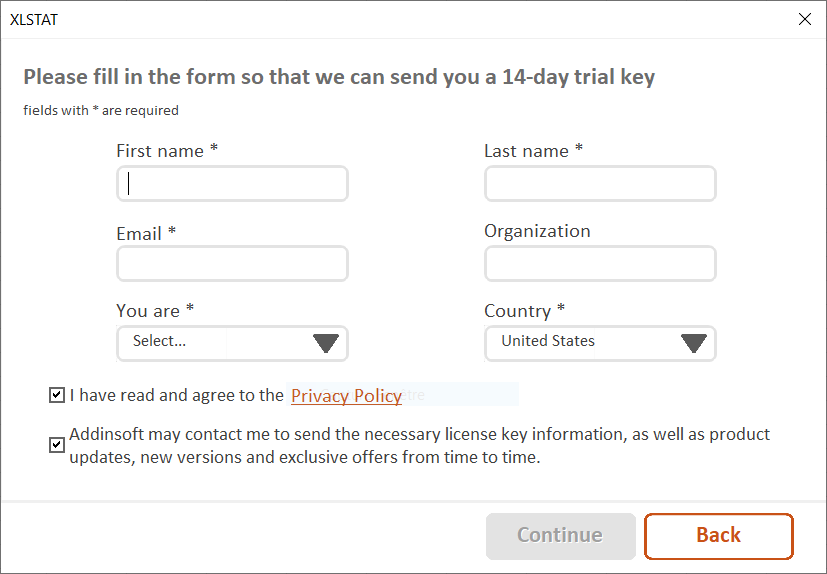Image resolution: width=827 pixels, height=574 pixels.
Task: Select the Email input field
Action: click(x=232, y=264)
